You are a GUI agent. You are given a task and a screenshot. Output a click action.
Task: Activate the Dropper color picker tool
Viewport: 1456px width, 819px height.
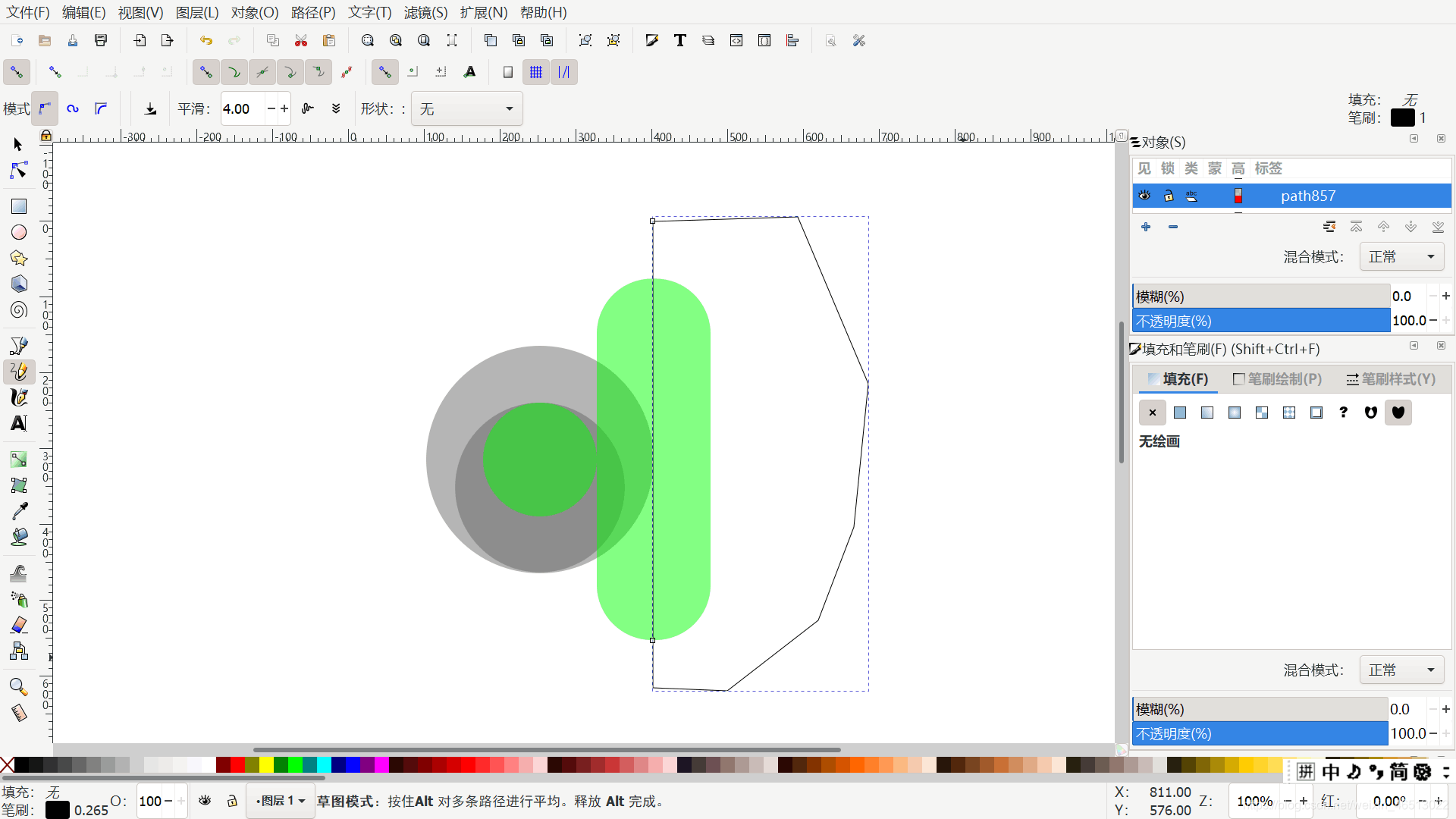pyautogui.click(x=19, y=510)
